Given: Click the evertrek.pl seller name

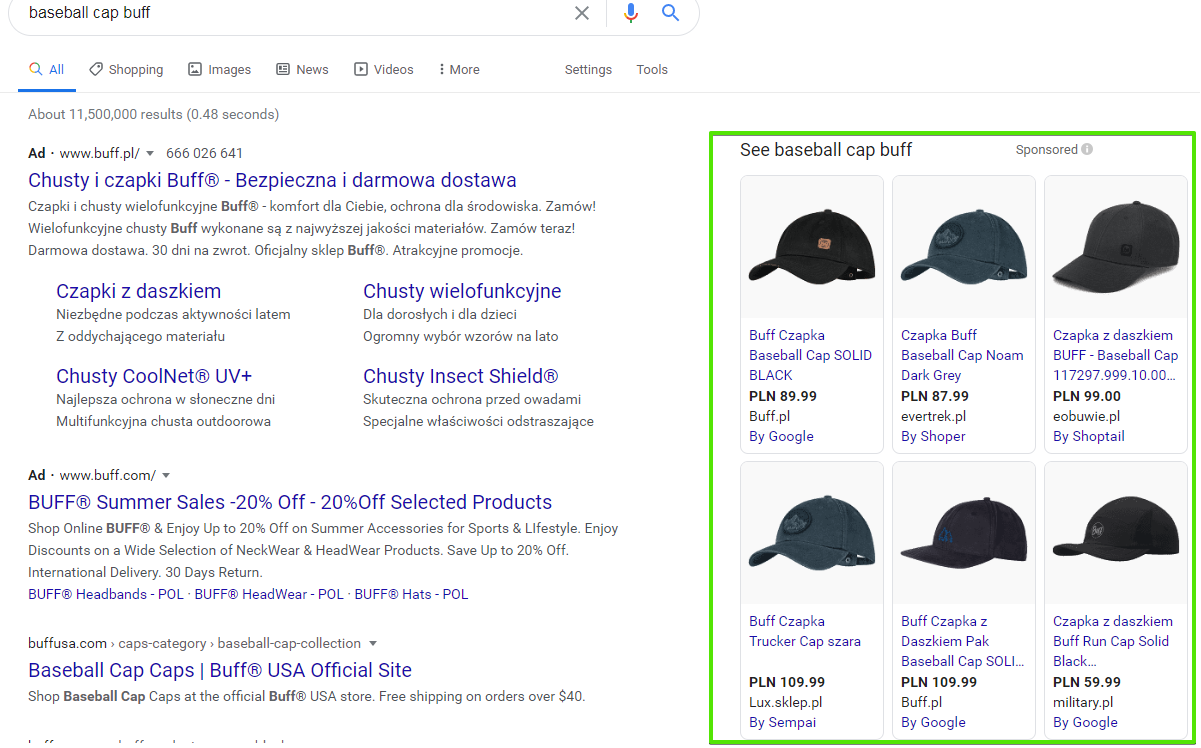Looking at the screenshot, I should coord(933,416).
